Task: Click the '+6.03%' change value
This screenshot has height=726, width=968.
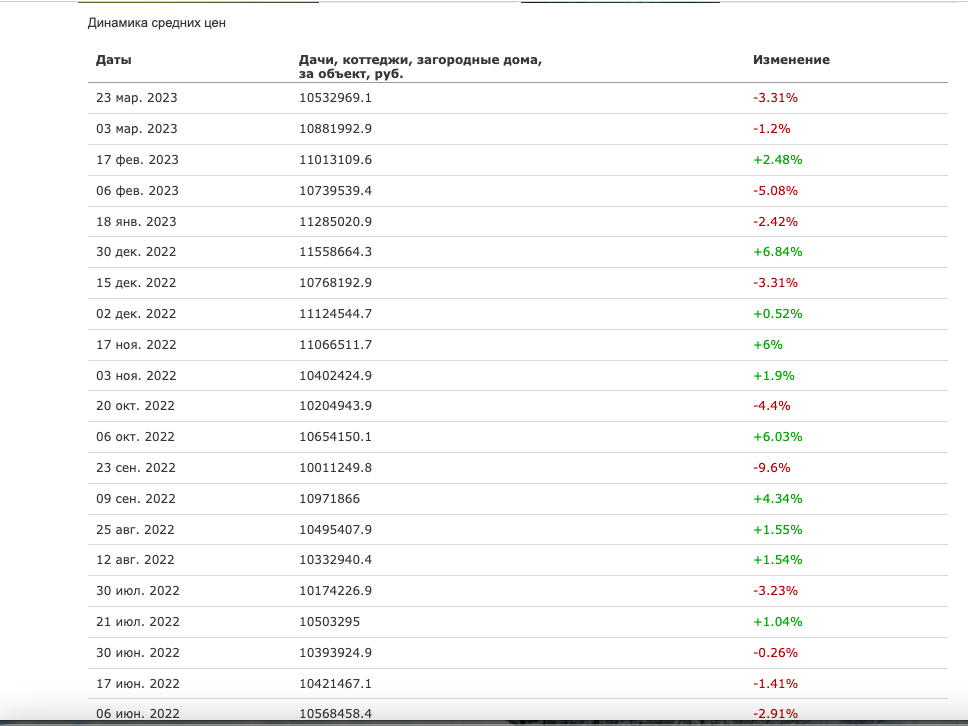Action: 778,436
